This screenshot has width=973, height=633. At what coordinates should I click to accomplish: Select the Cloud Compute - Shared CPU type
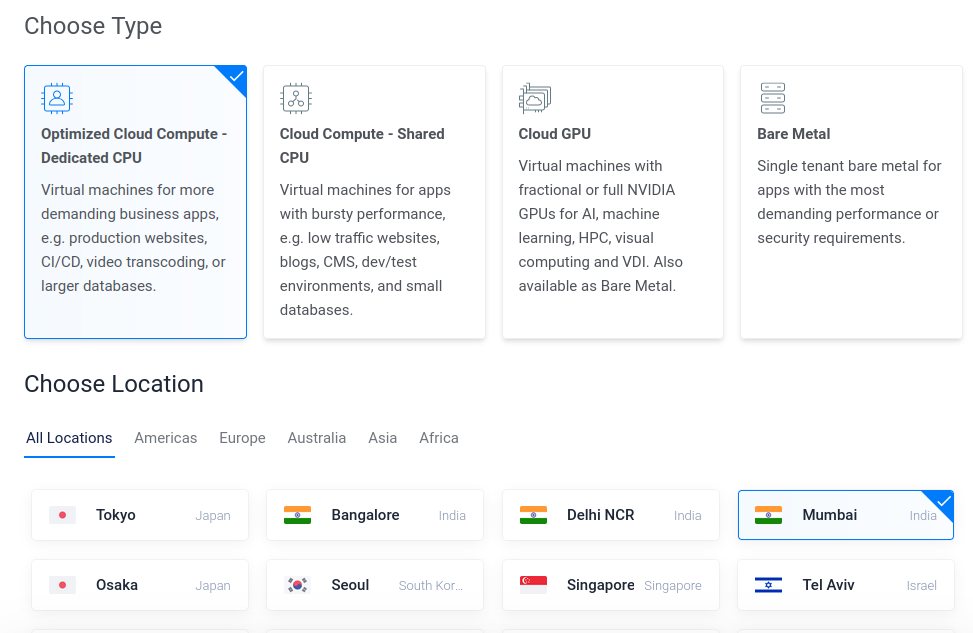click(x=374, y=202)
